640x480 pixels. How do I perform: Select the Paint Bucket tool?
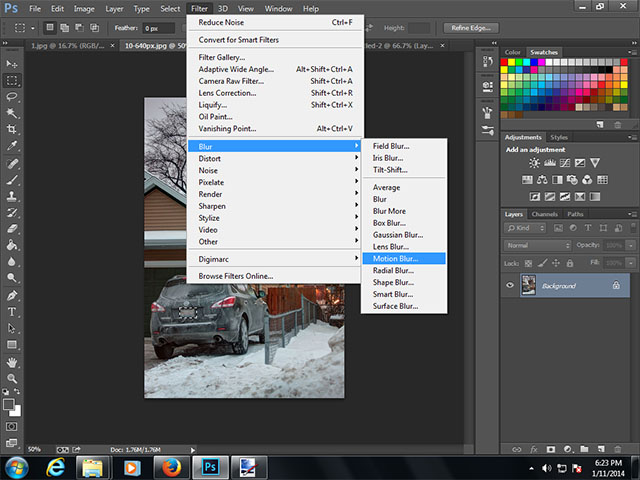click(x=12, y=245)
